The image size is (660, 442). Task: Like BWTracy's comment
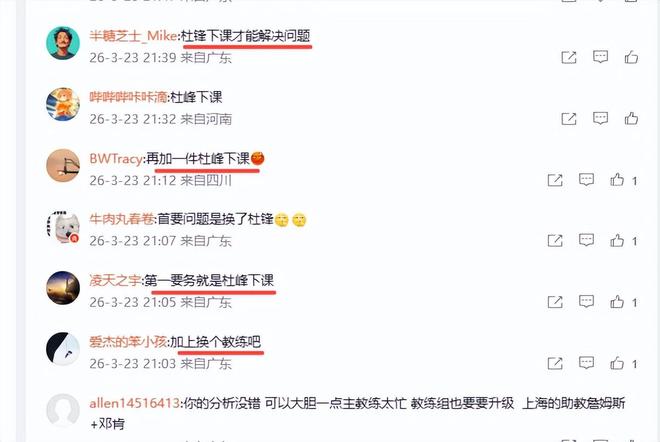[617, 180]
